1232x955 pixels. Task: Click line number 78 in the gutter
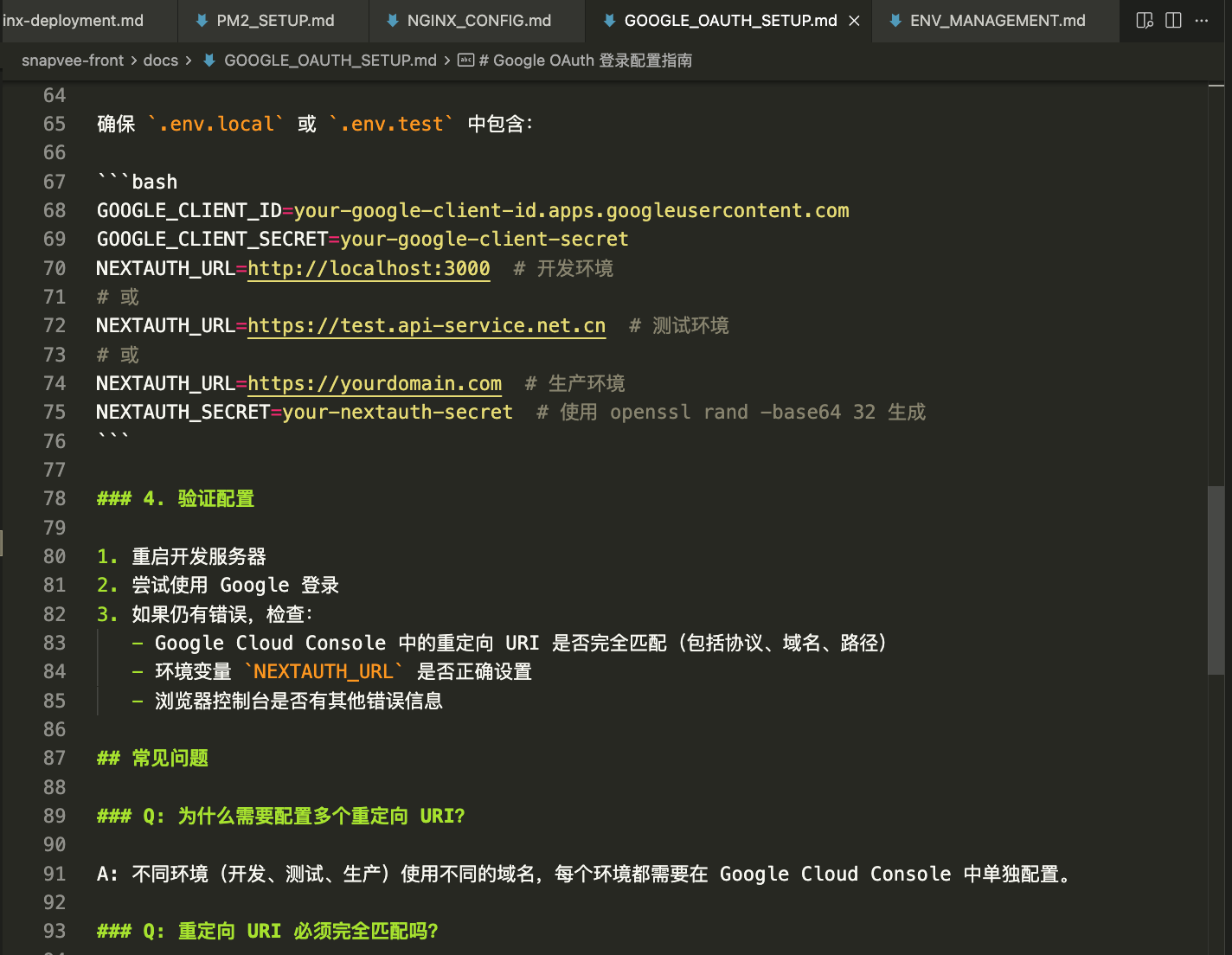pyautogui.click(x=55, y=499)
